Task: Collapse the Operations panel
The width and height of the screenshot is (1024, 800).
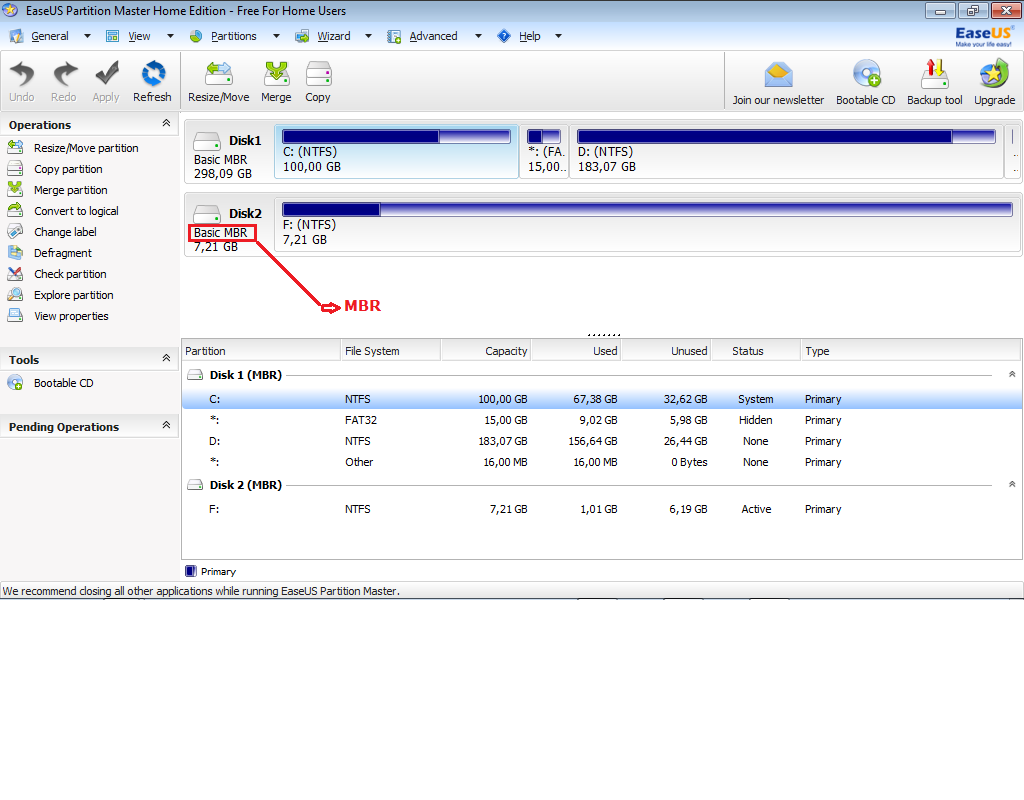Action: click(166, 123)
